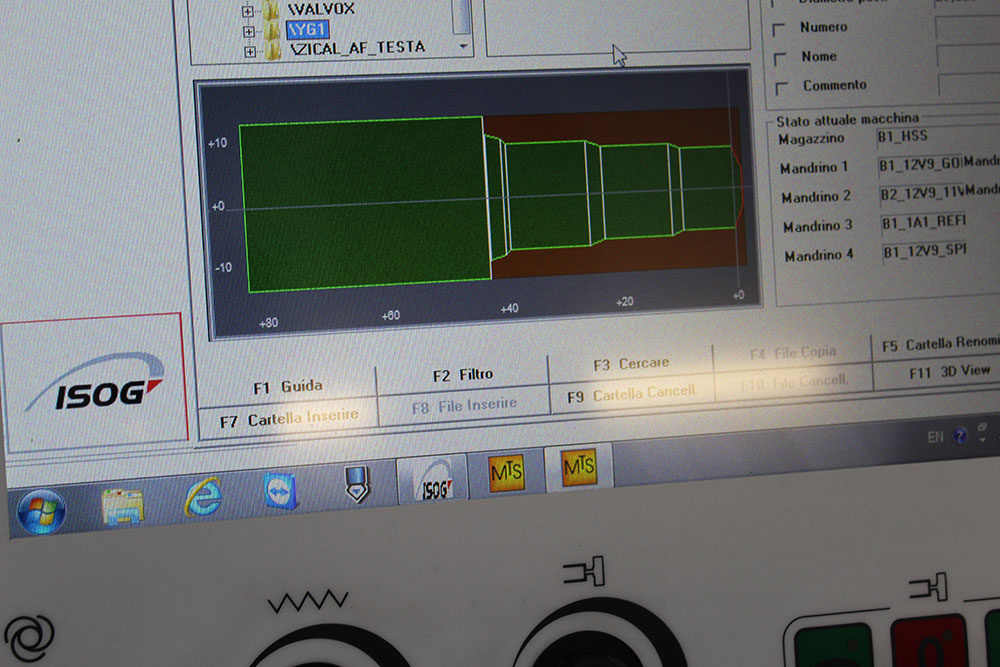
Task: Click the Windows Start orb
Action: 41,511
